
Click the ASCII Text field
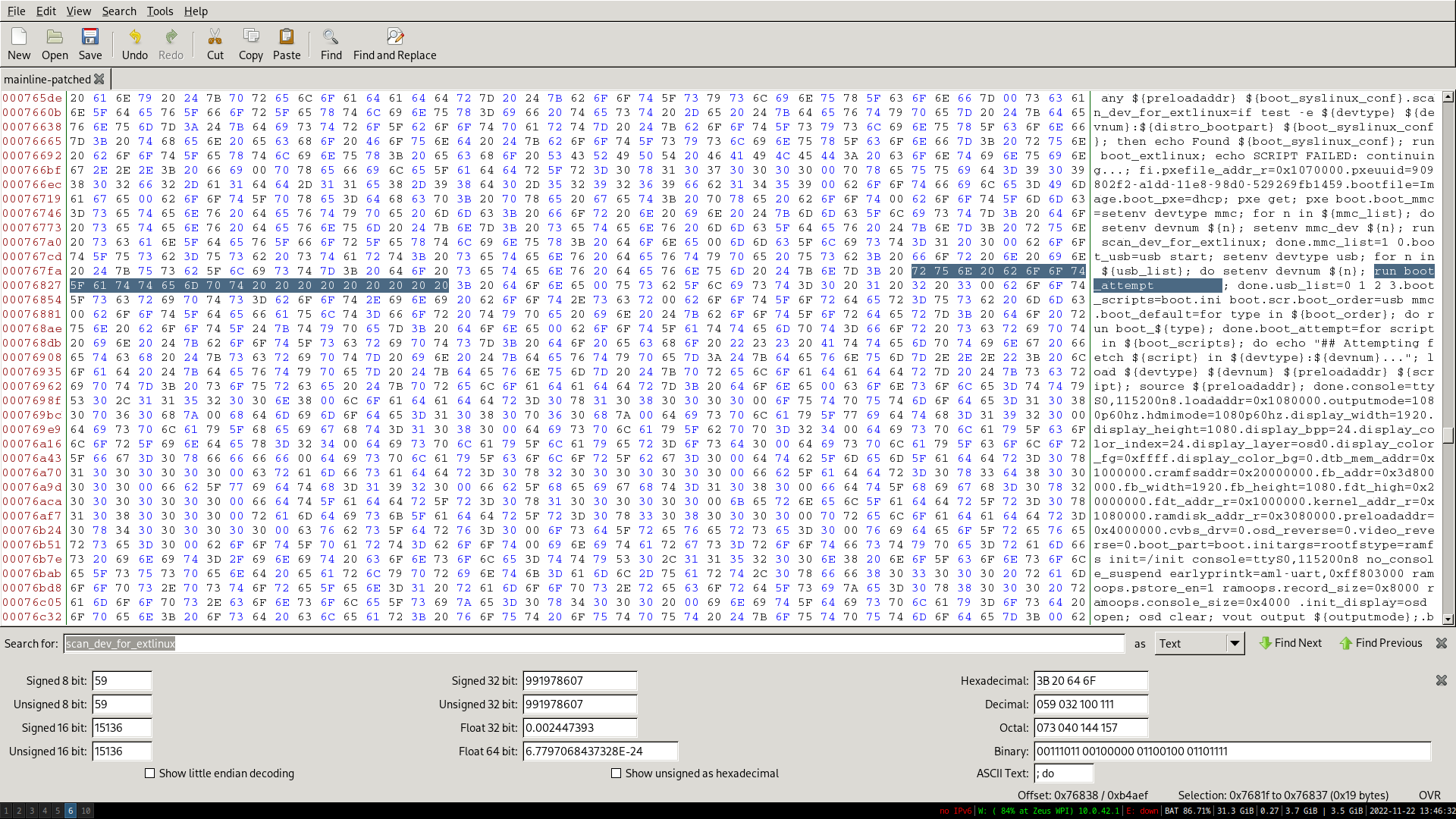tap(1064, 773)
